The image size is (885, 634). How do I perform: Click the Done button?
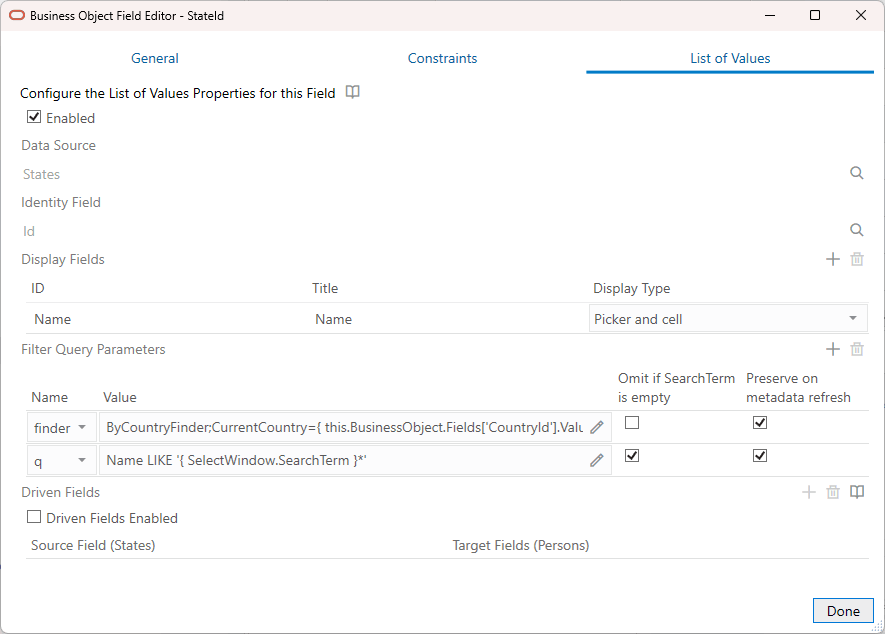point(843,610)
